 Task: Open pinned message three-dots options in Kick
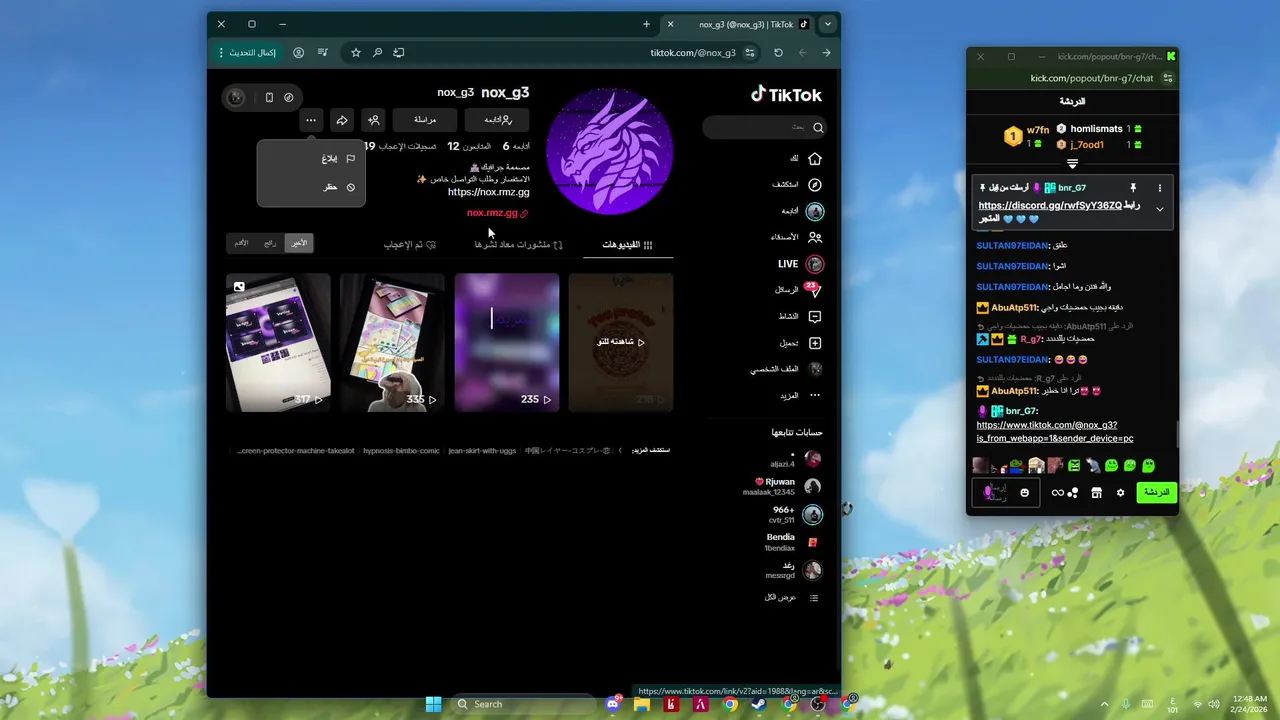point(1160,188)
